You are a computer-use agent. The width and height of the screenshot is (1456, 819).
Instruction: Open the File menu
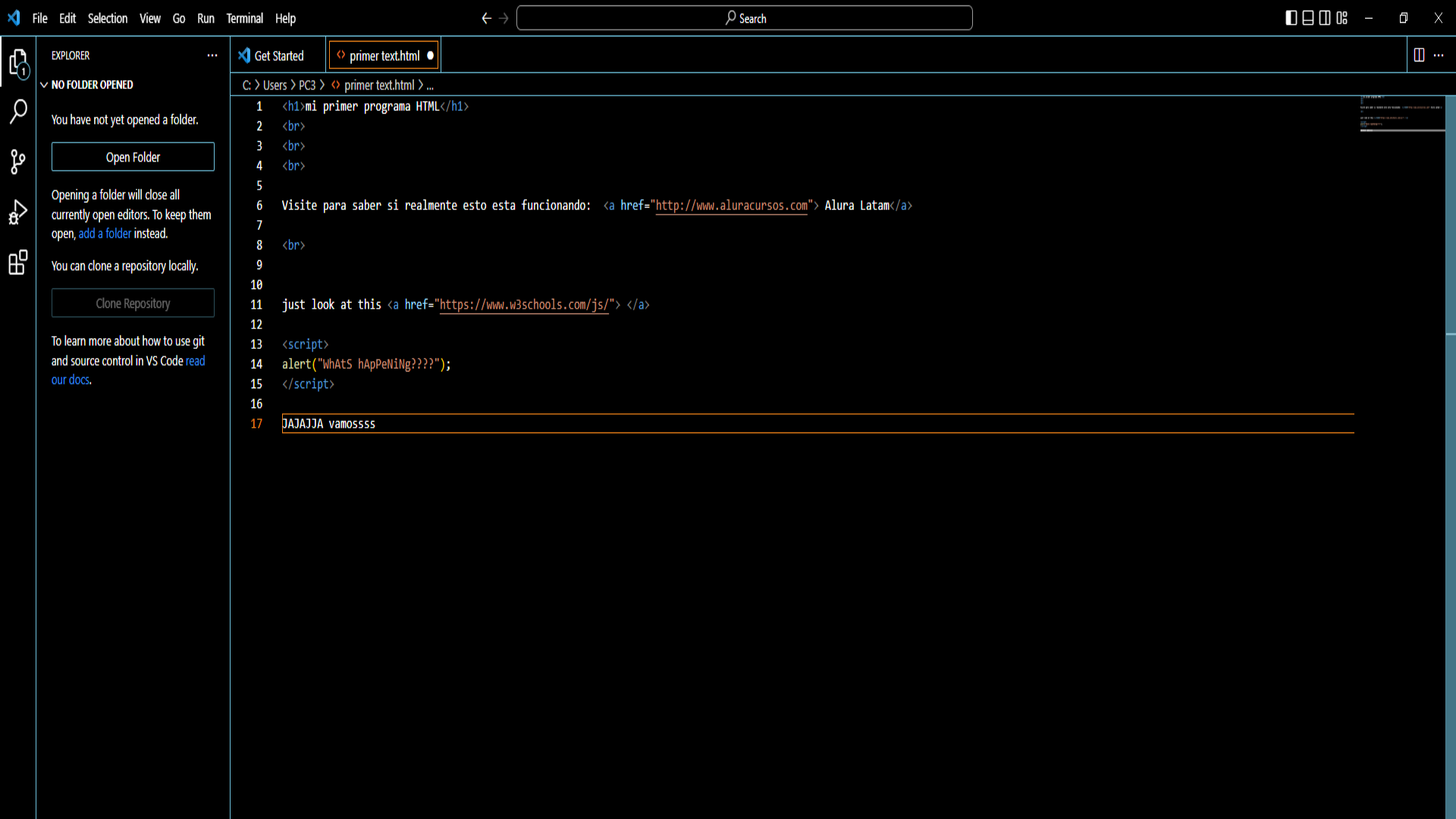(x=40, y=18)
